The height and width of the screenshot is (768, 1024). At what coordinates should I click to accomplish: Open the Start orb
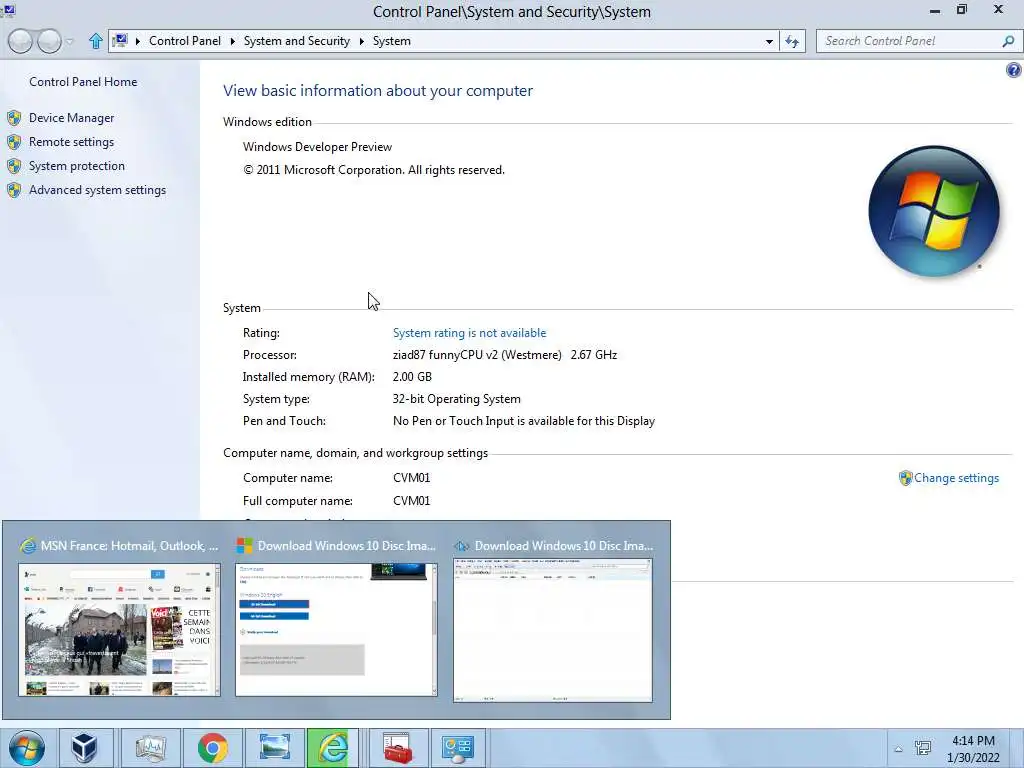coord(27,748)
